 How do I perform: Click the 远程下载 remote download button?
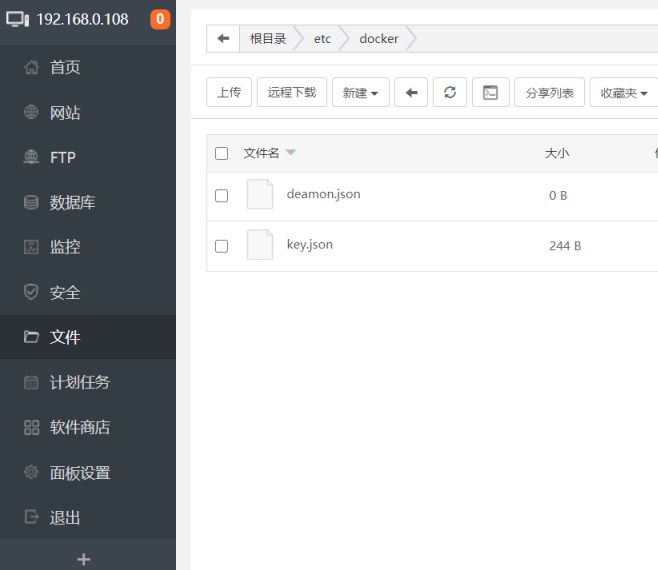pos(292,92)
